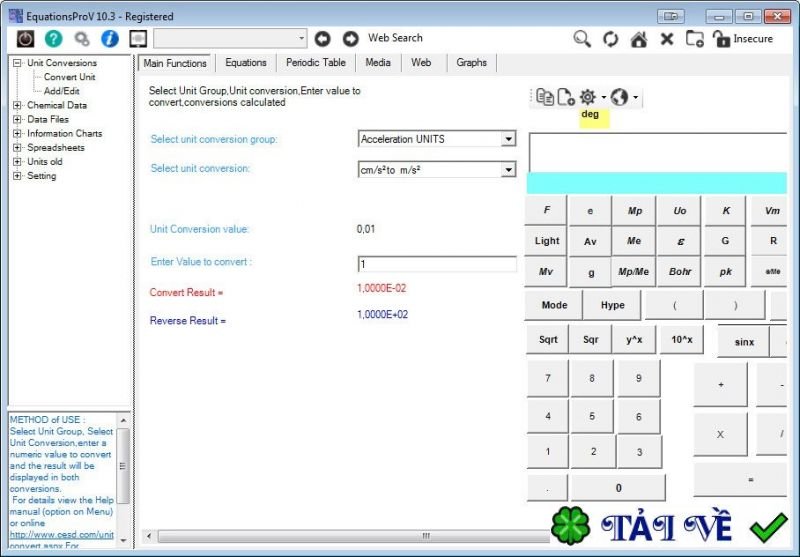Click number 7 on the keypad
This screenshot has width=800, height=557.
(547, 378)
